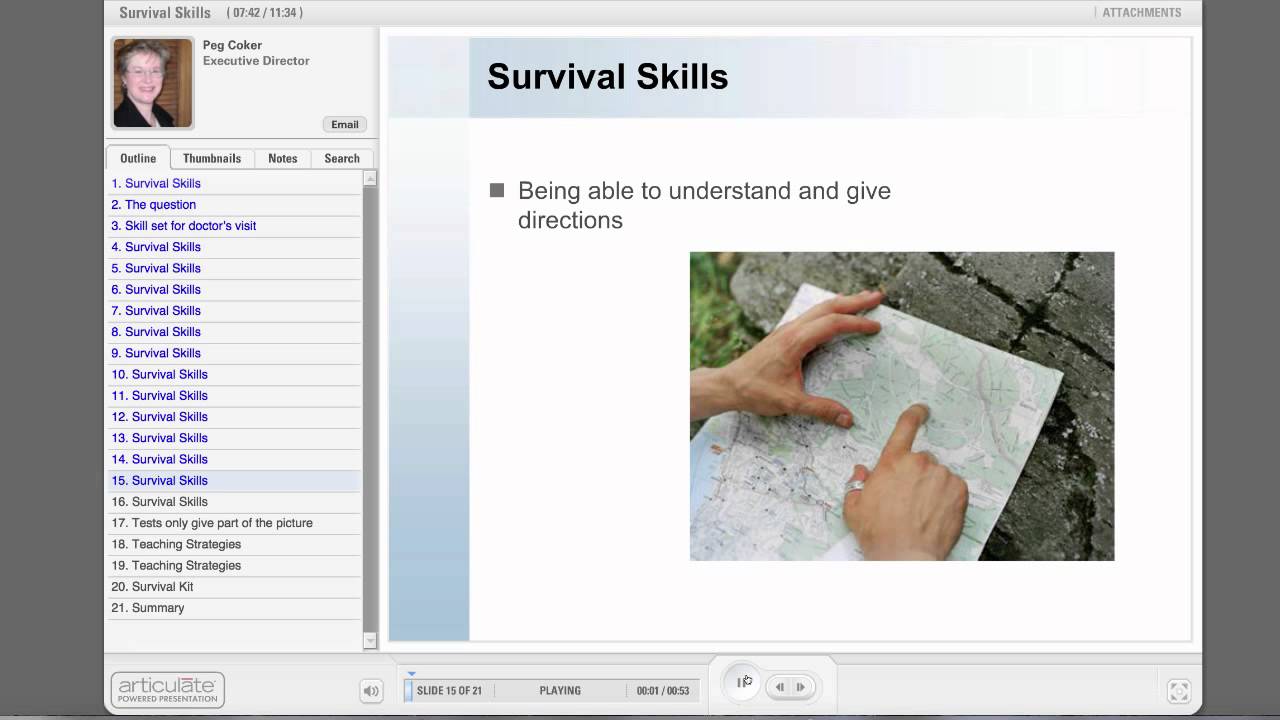
Task: Select outline item 10. Survival Skills
Action: coord(234,374)
